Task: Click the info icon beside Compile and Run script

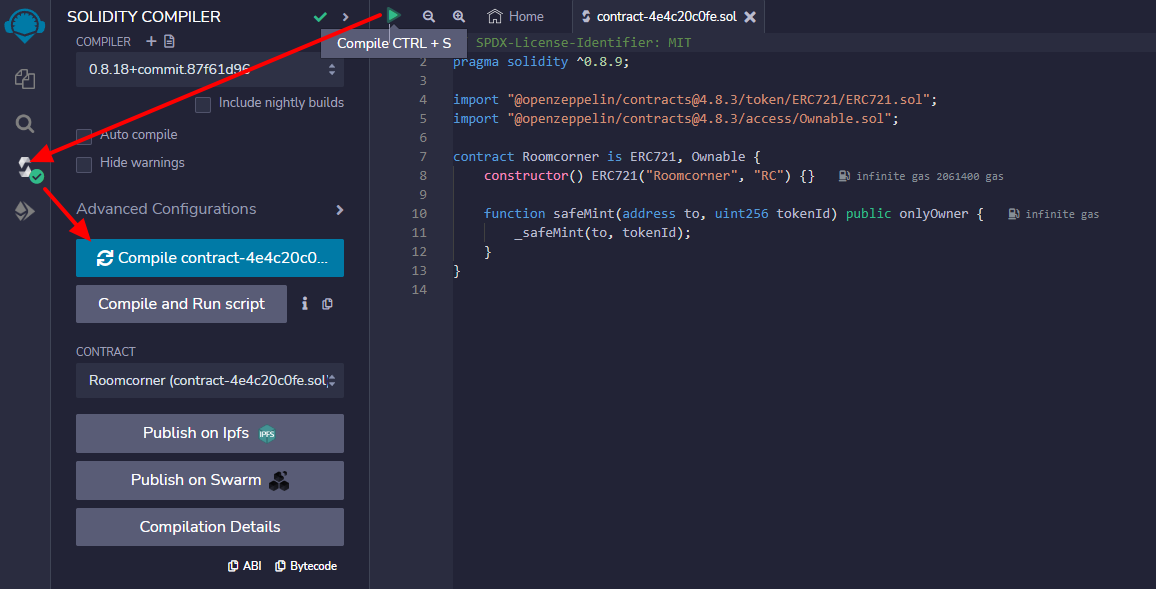Action: coord(304,303)
